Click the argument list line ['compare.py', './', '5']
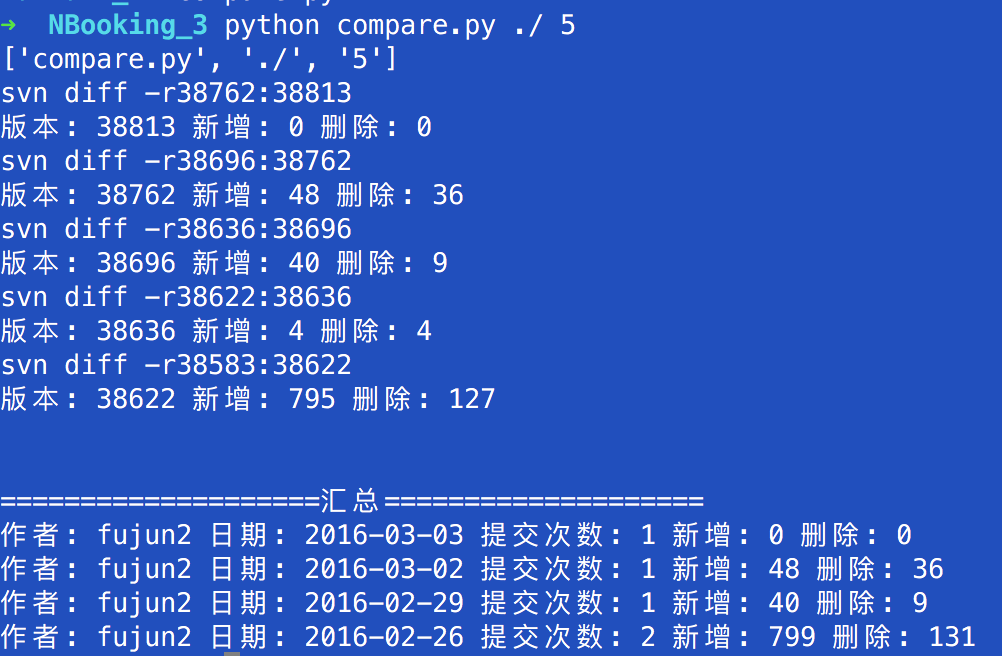This screenshot has height=656, width=1002. (x=200, y=59)
